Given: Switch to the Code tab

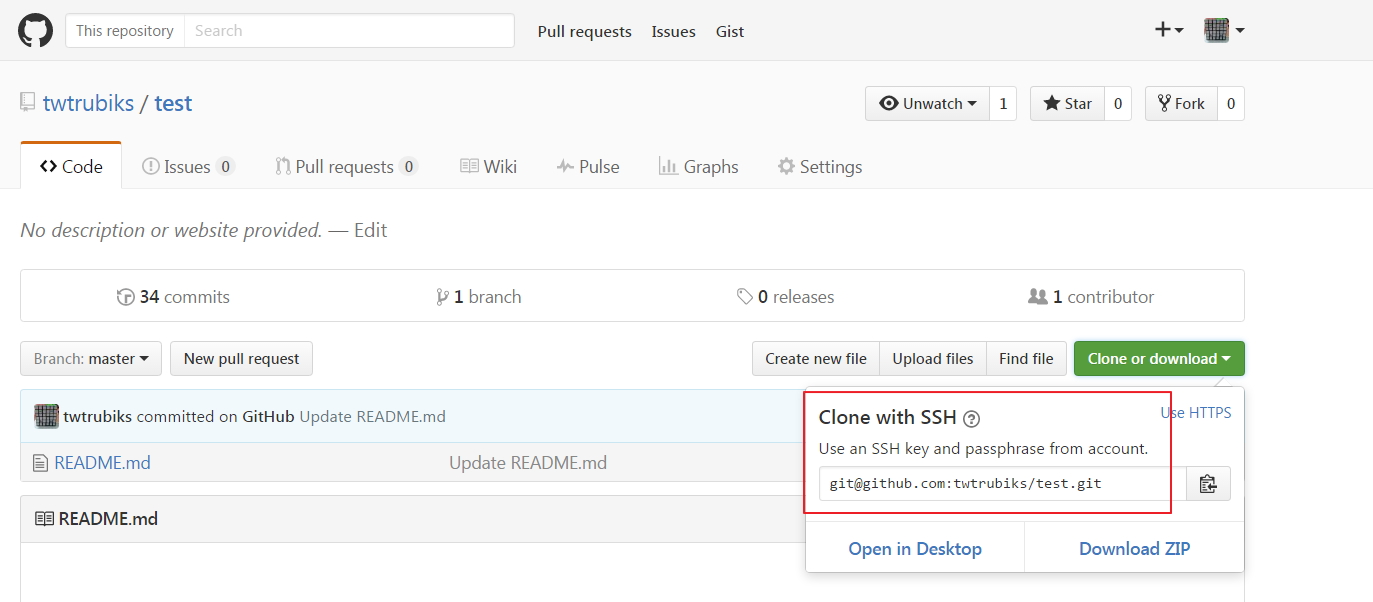Looking at the screenshot, I should pyautogui.click(x=71, y=166).
